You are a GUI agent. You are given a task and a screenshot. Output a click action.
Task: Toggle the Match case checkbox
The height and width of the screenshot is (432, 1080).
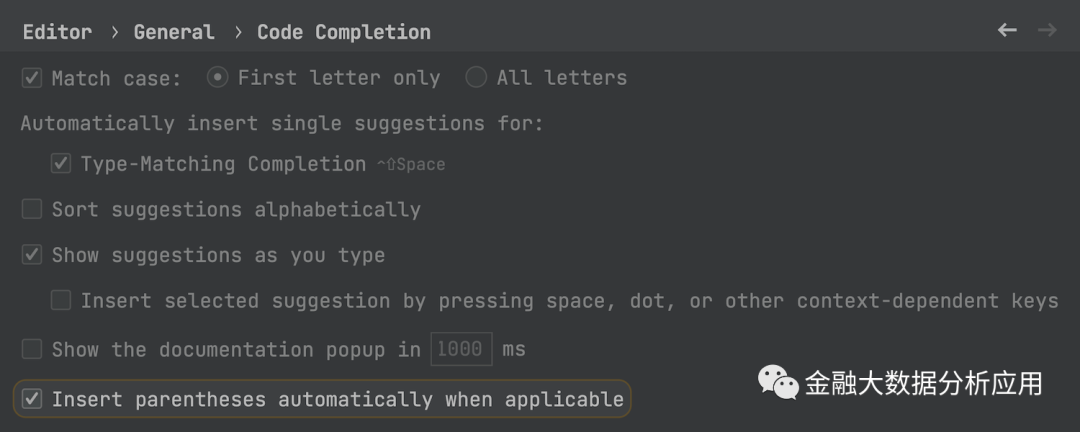tap(32, 78)
